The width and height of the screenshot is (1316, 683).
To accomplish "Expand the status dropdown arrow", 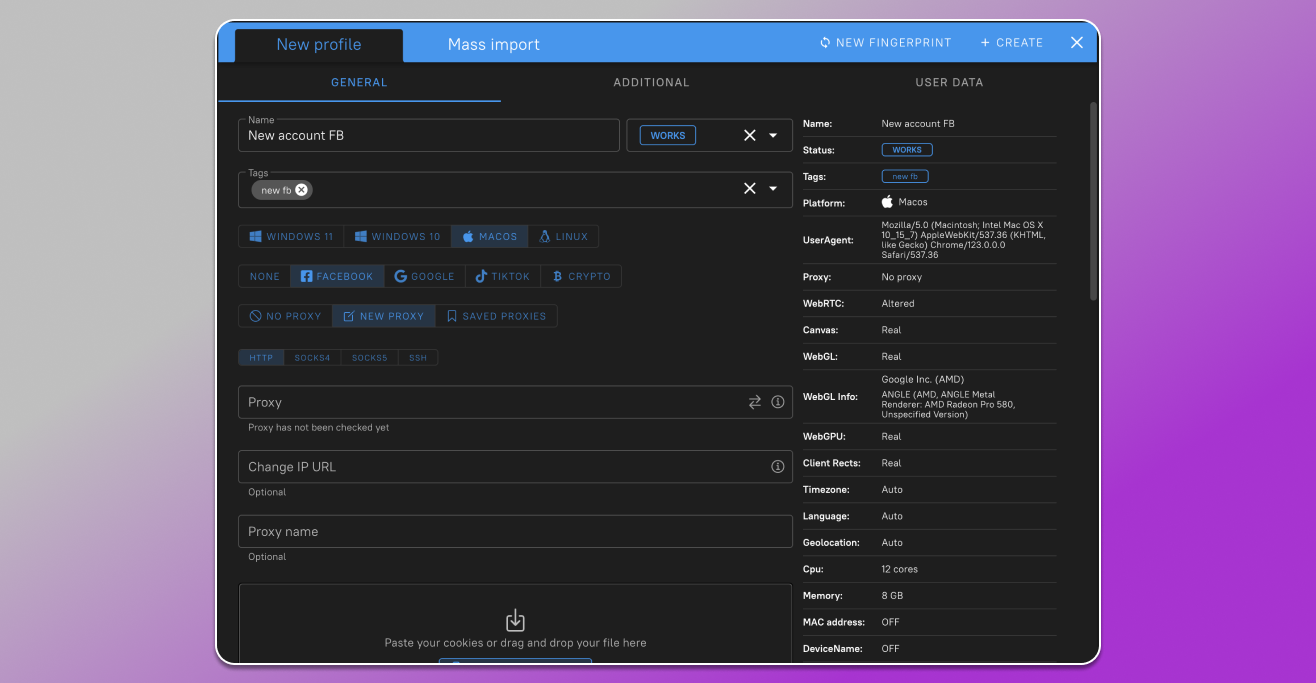I will pyautogui.click(x=773, y=135).
